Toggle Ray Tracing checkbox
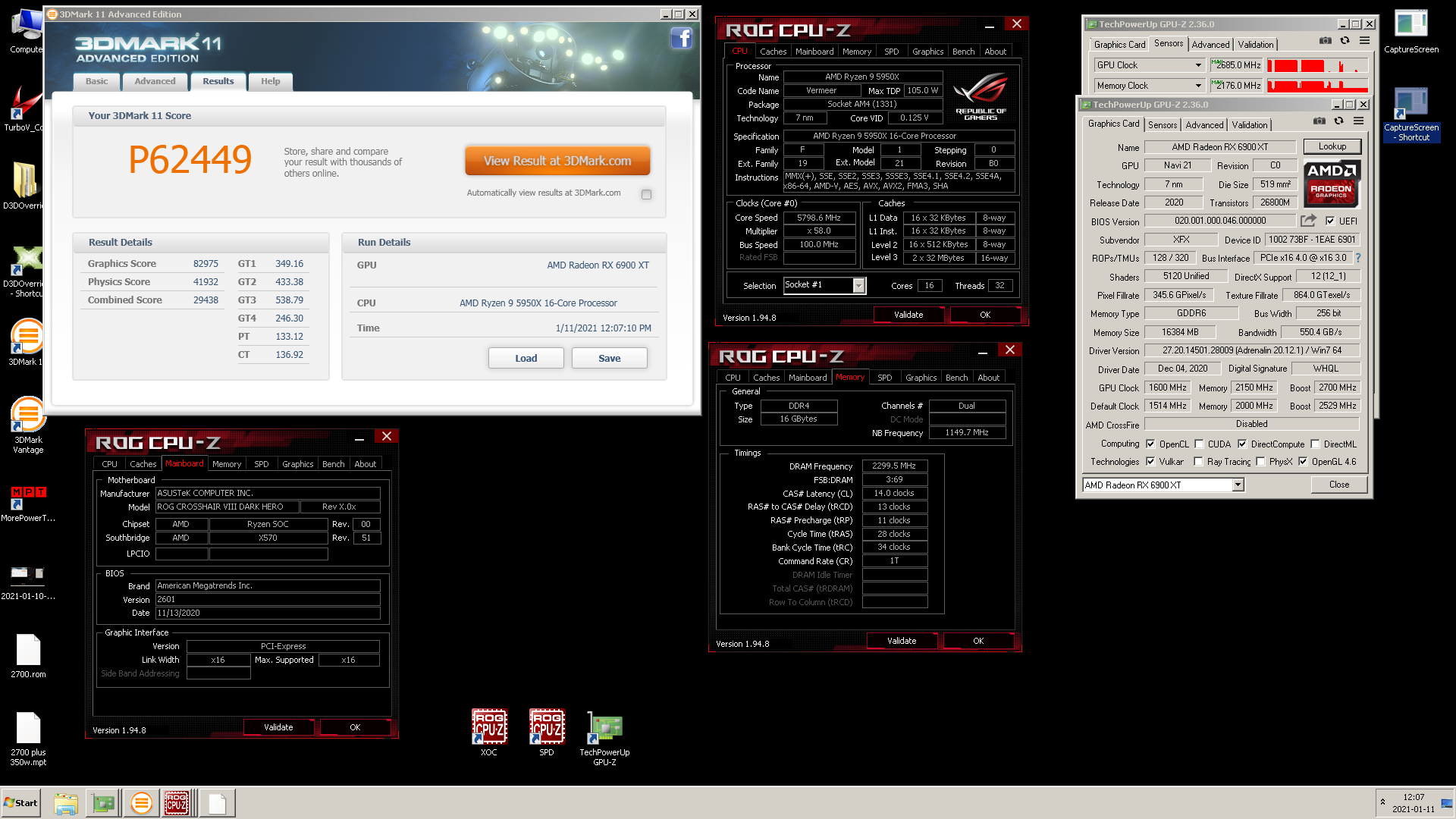This screenshot has height=819, width=1456. pyautogui.click(x=1198, y=462)
